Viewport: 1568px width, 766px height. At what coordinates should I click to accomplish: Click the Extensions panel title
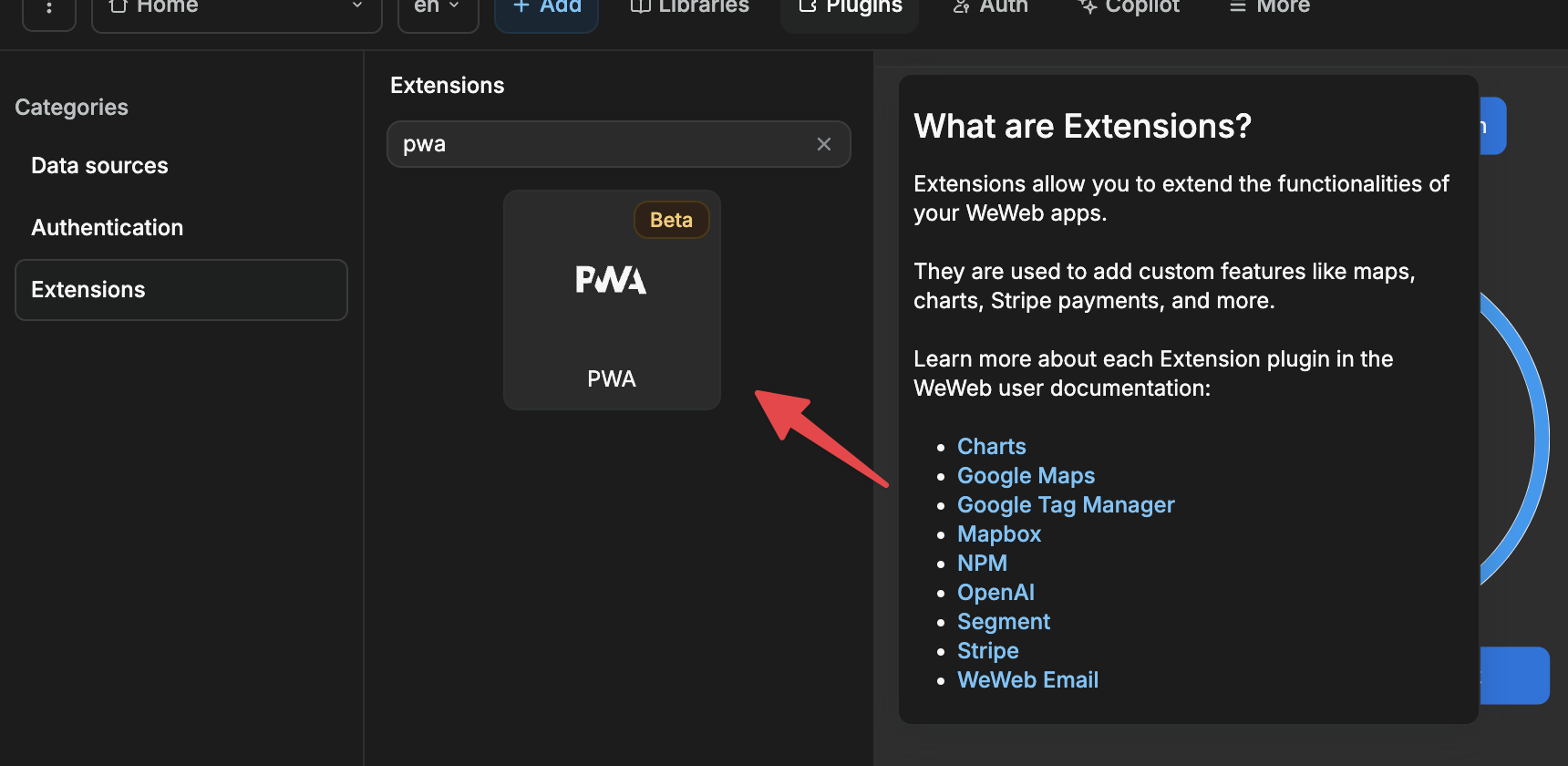pos(448,86)
